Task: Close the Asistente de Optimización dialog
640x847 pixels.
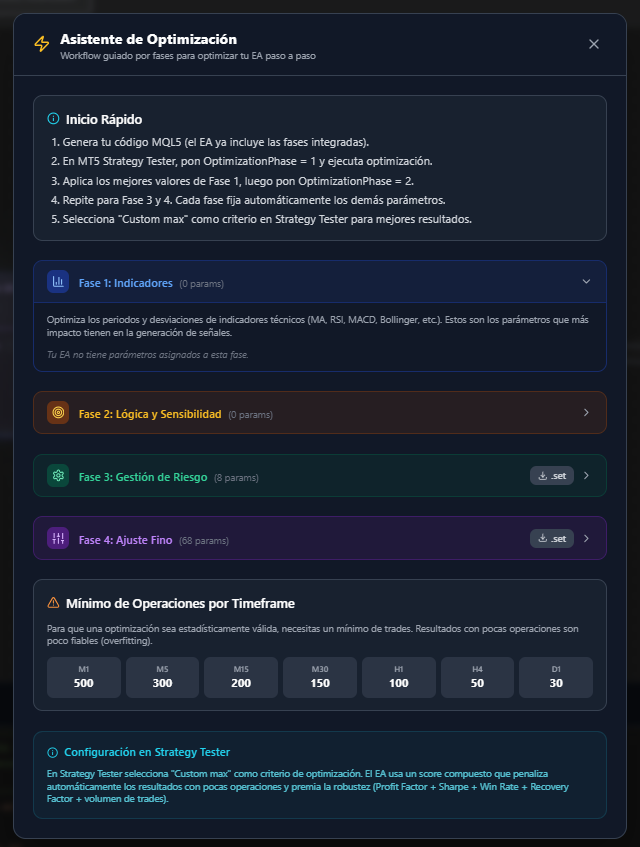Action: (594, 44)
